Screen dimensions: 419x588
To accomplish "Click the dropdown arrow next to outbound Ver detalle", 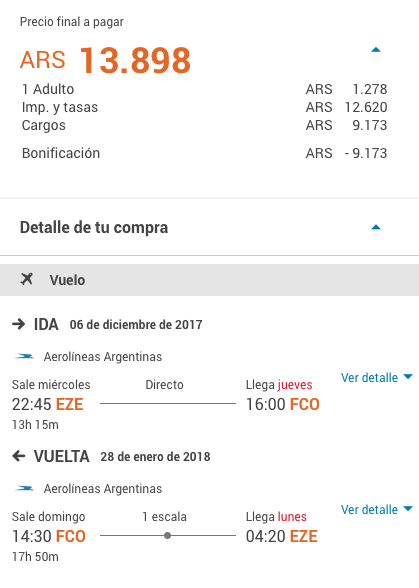I will click(x=408, y=376).
